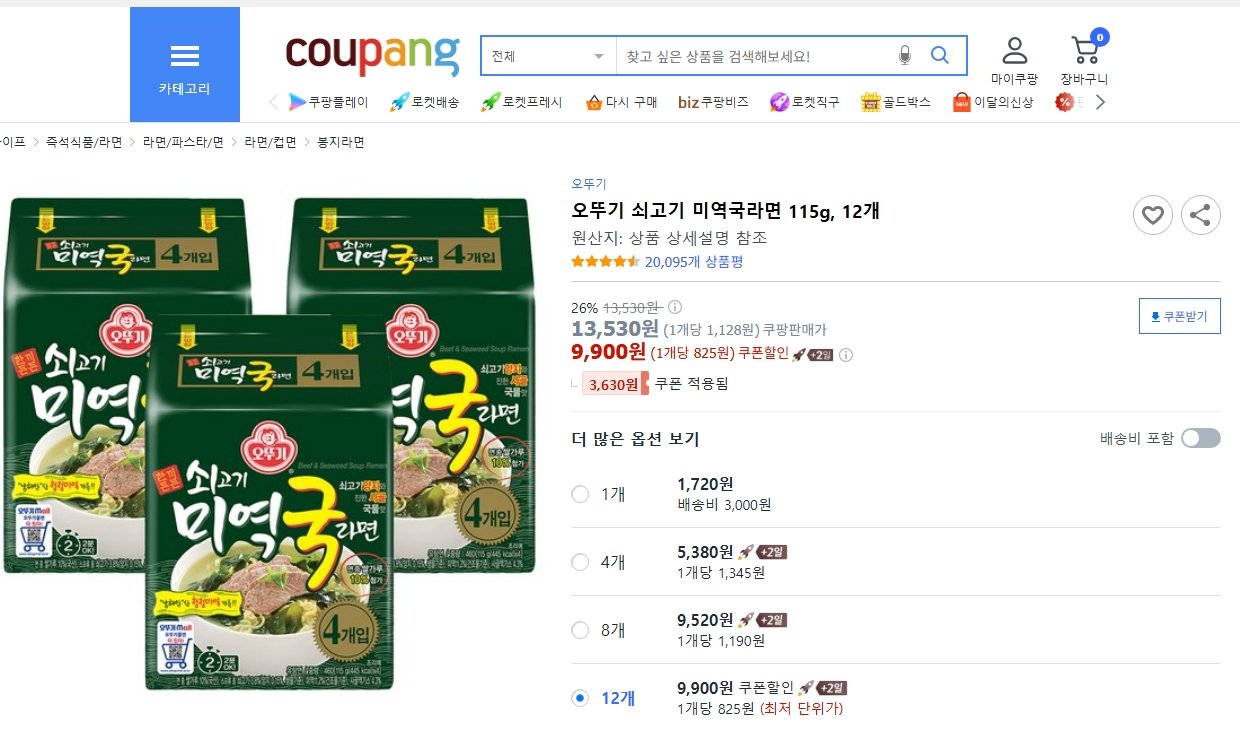Click the search magnifier icon
This screenshot has height=734, width=1240.
pos(940,56)
